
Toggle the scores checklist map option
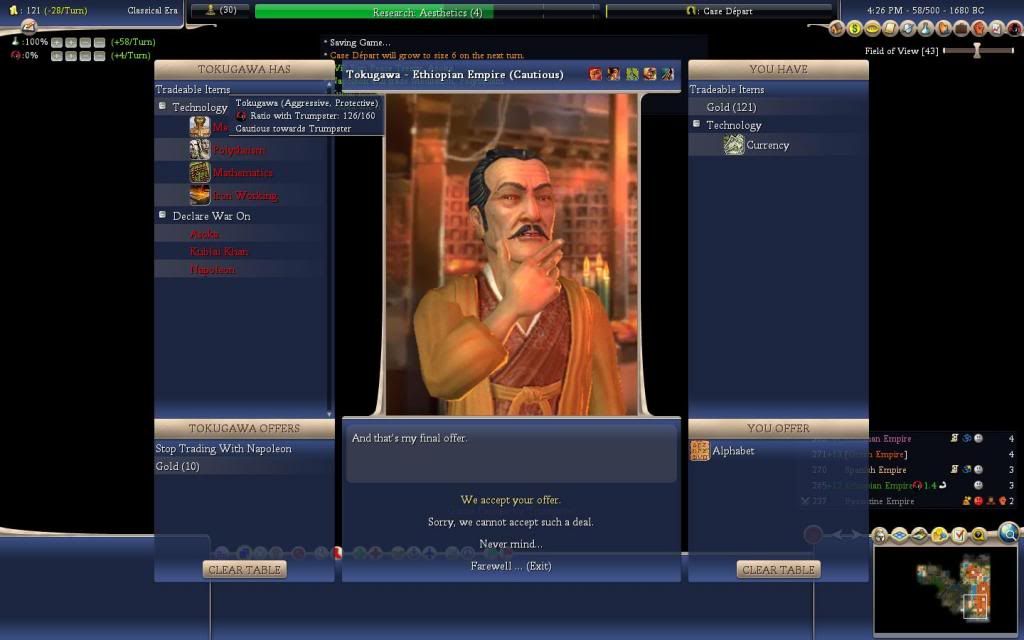pyautogui.click(x=959, y=536)
